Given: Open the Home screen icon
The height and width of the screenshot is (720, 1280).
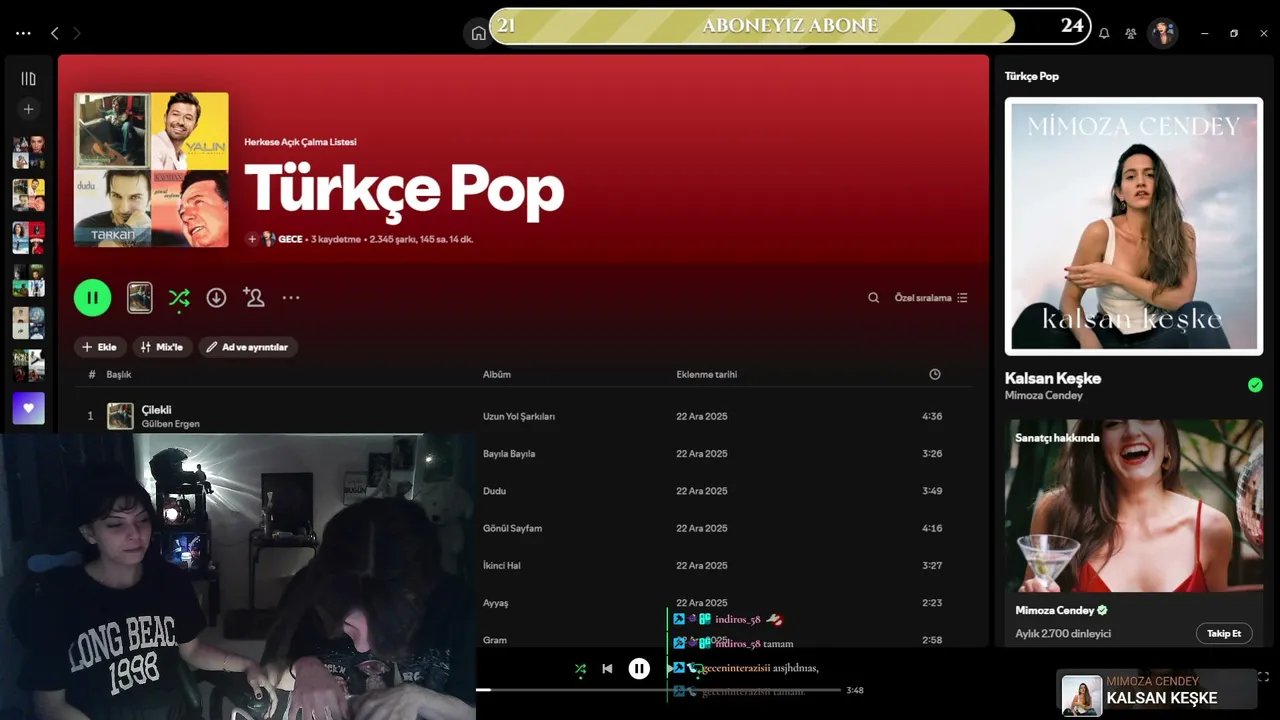Looking at the screenshot, I should click(x=478, y=33).
